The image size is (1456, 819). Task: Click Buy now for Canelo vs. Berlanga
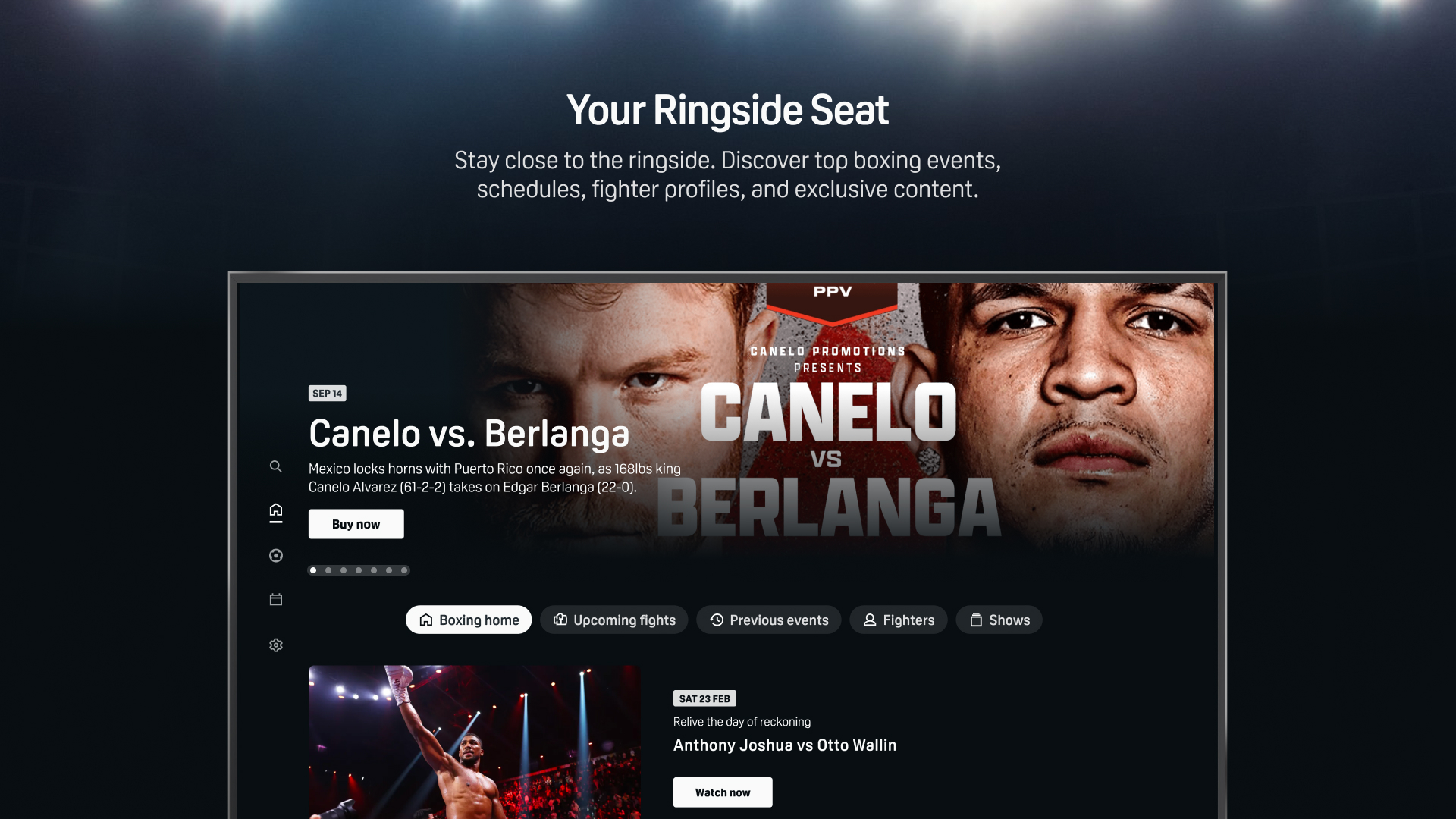pyautogui.click(x=356, y=523)
